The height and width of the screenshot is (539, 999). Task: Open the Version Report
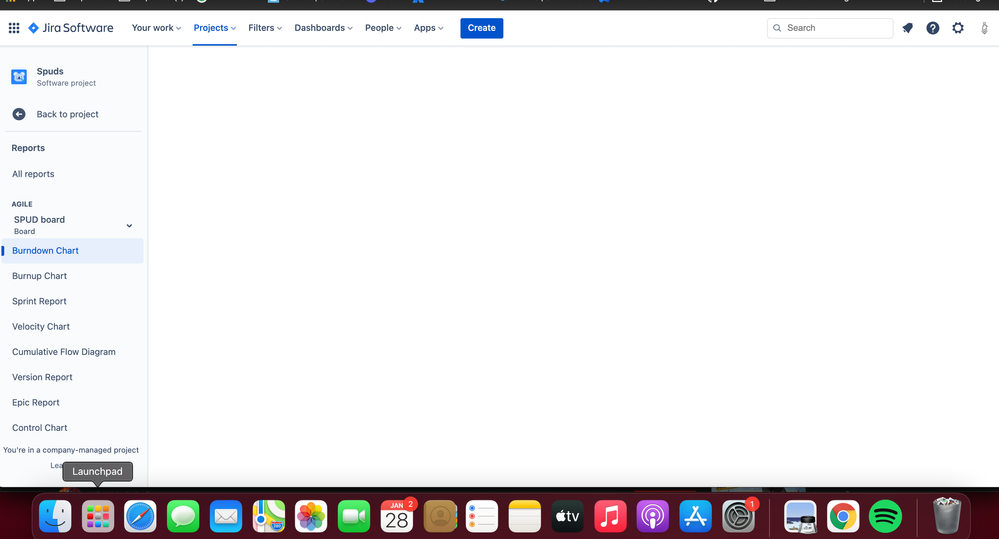[42, 377]
